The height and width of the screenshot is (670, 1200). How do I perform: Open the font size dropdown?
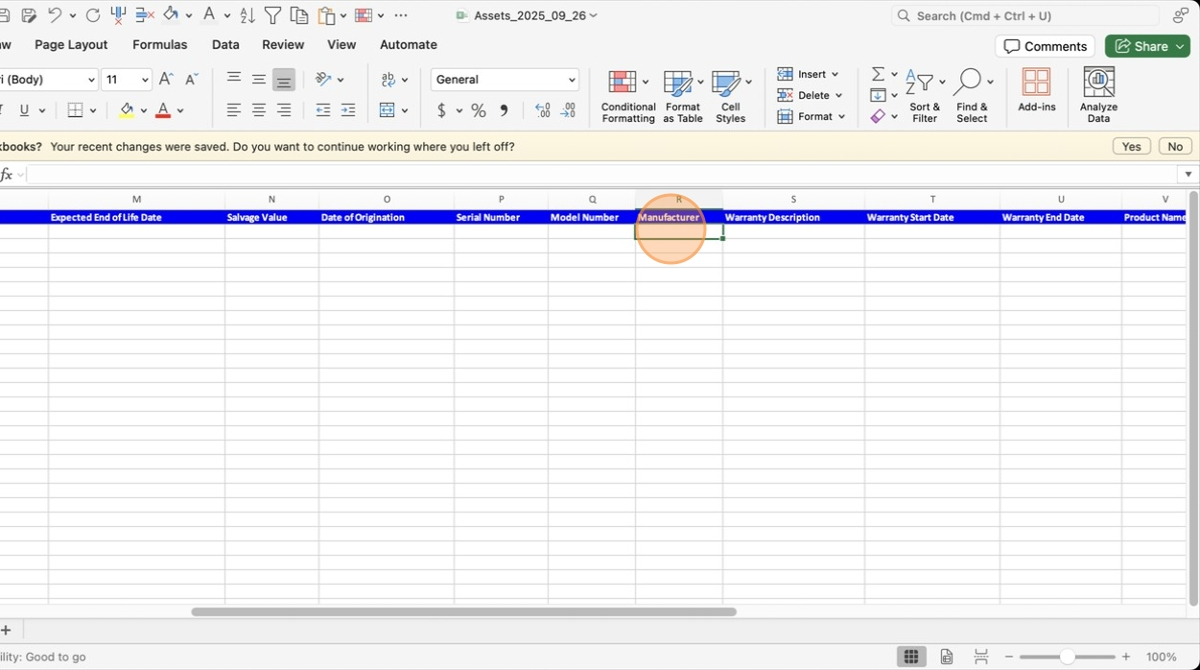point(145,80)
